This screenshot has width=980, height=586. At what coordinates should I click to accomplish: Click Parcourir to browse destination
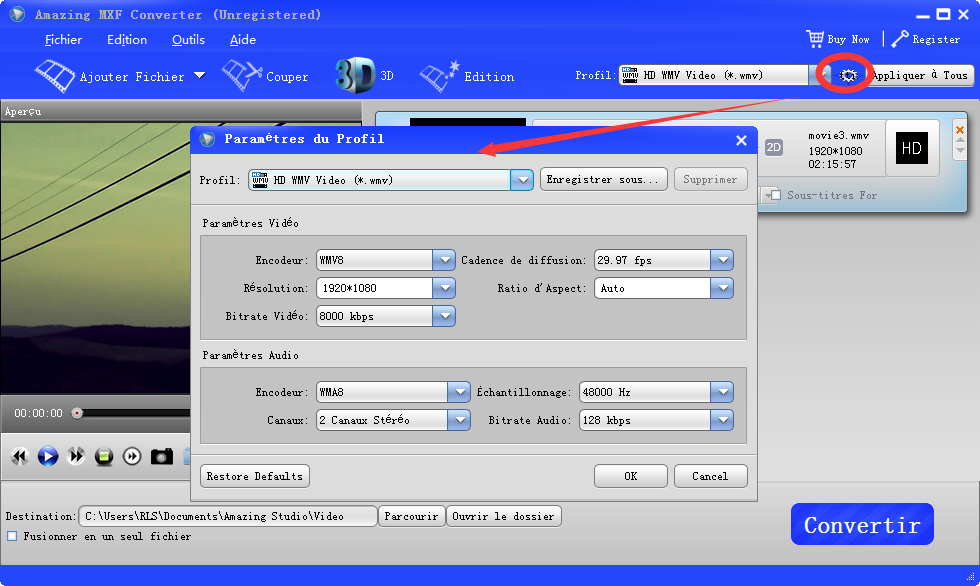412,516
